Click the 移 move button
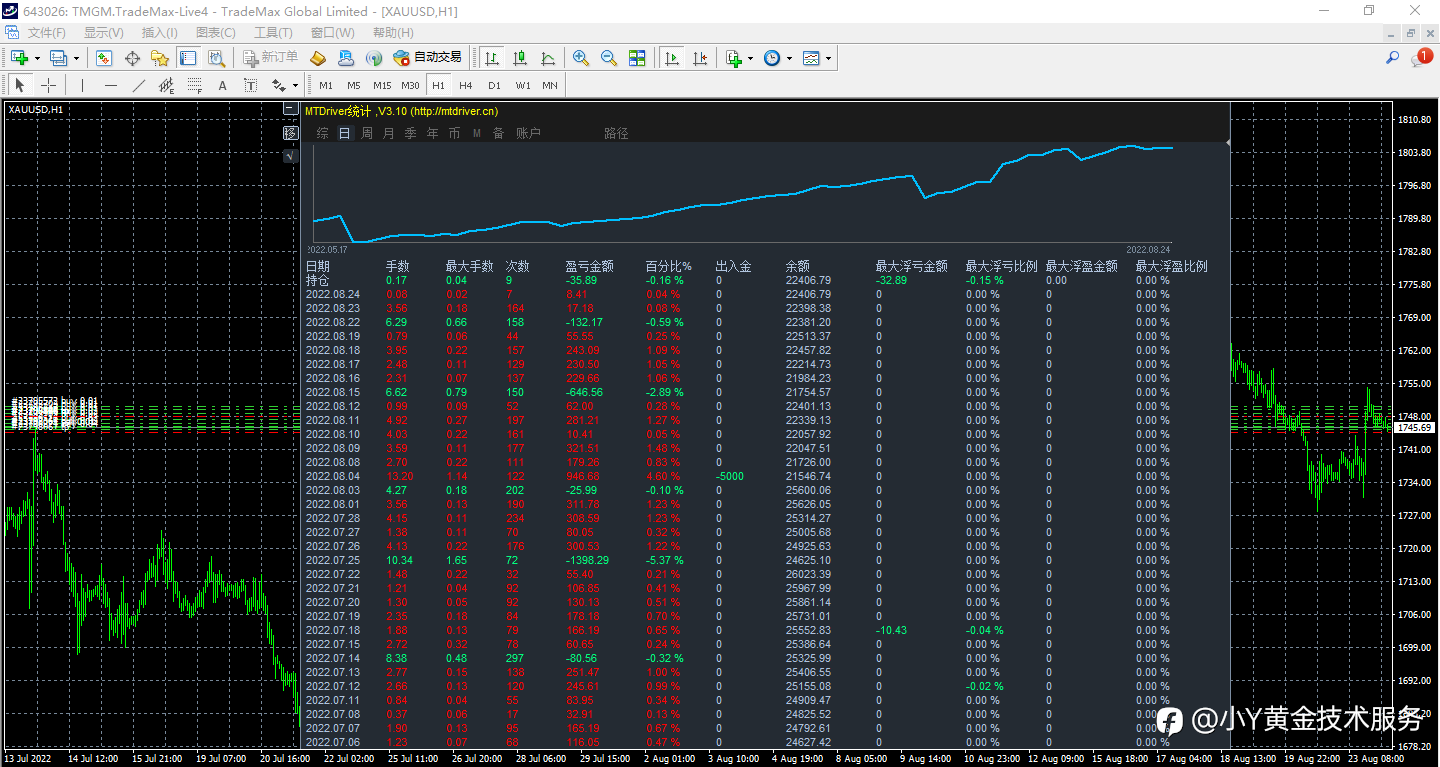Image resolution: width=1440 pixels, height=767 pixels. 291,133
